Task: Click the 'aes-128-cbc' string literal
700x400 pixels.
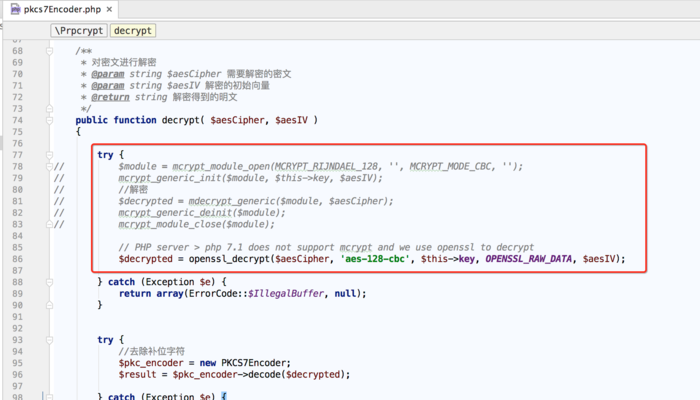Action: point(375,259)
